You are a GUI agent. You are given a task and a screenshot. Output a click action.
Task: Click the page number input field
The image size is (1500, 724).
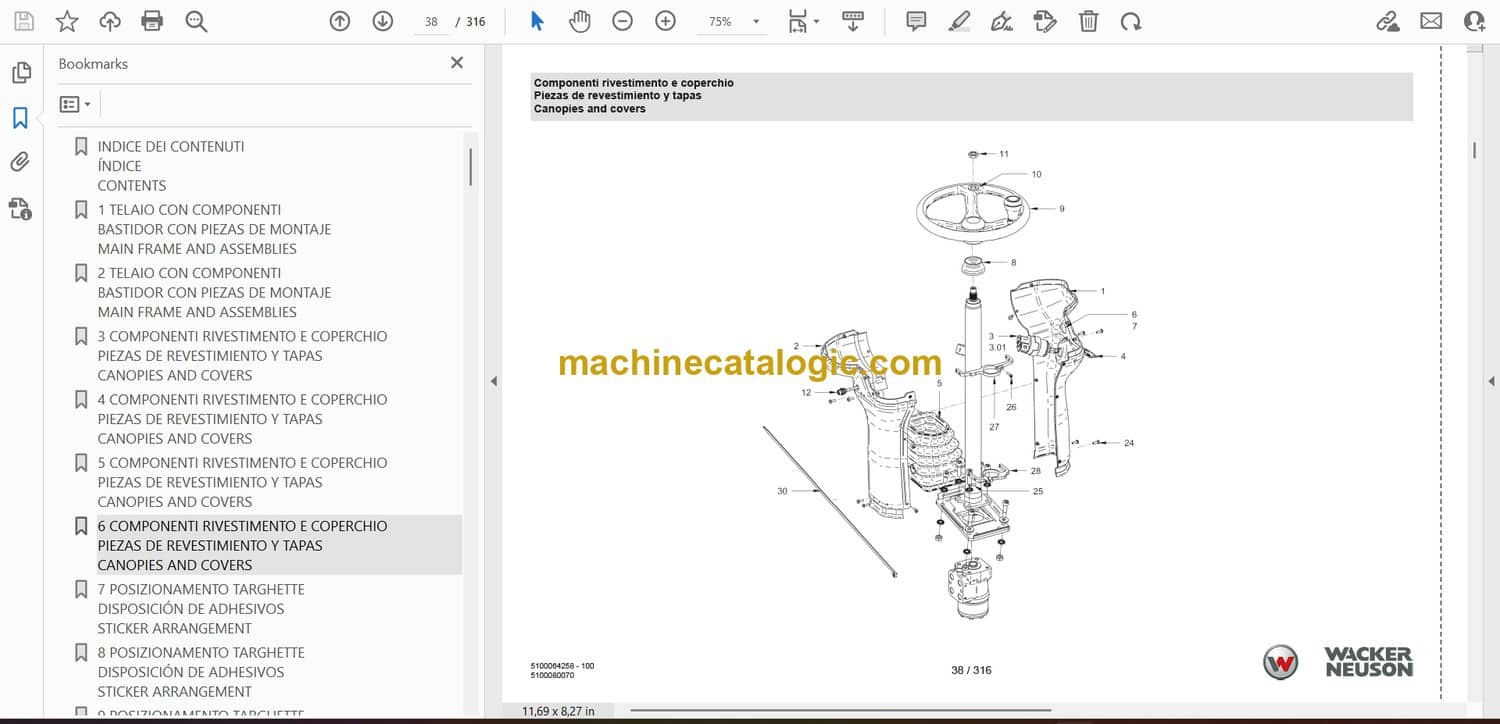click(431, 21)
